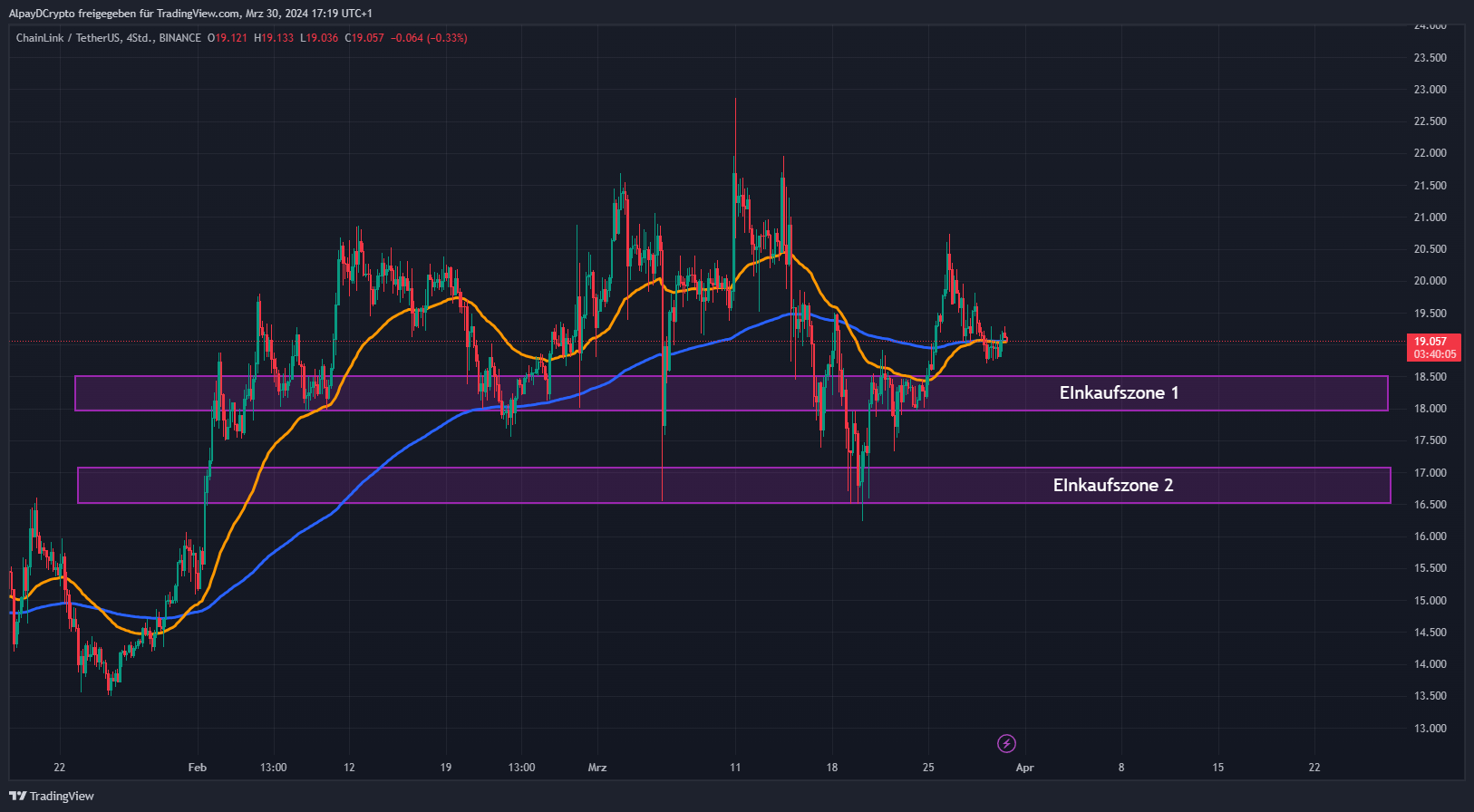Screen dimensions: 1474x812
Task: Click the AlpayDCrypto freigegeben header text
Action: coord(190,13)
